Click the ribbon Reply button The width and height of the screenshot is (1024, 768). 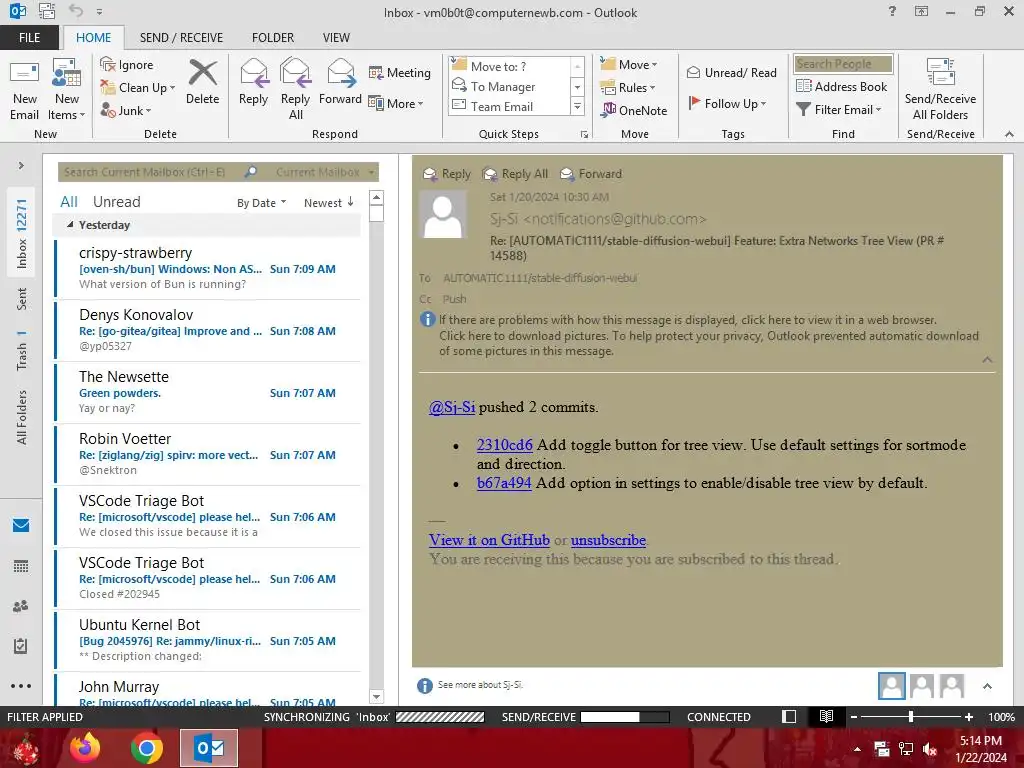[253, 82]
